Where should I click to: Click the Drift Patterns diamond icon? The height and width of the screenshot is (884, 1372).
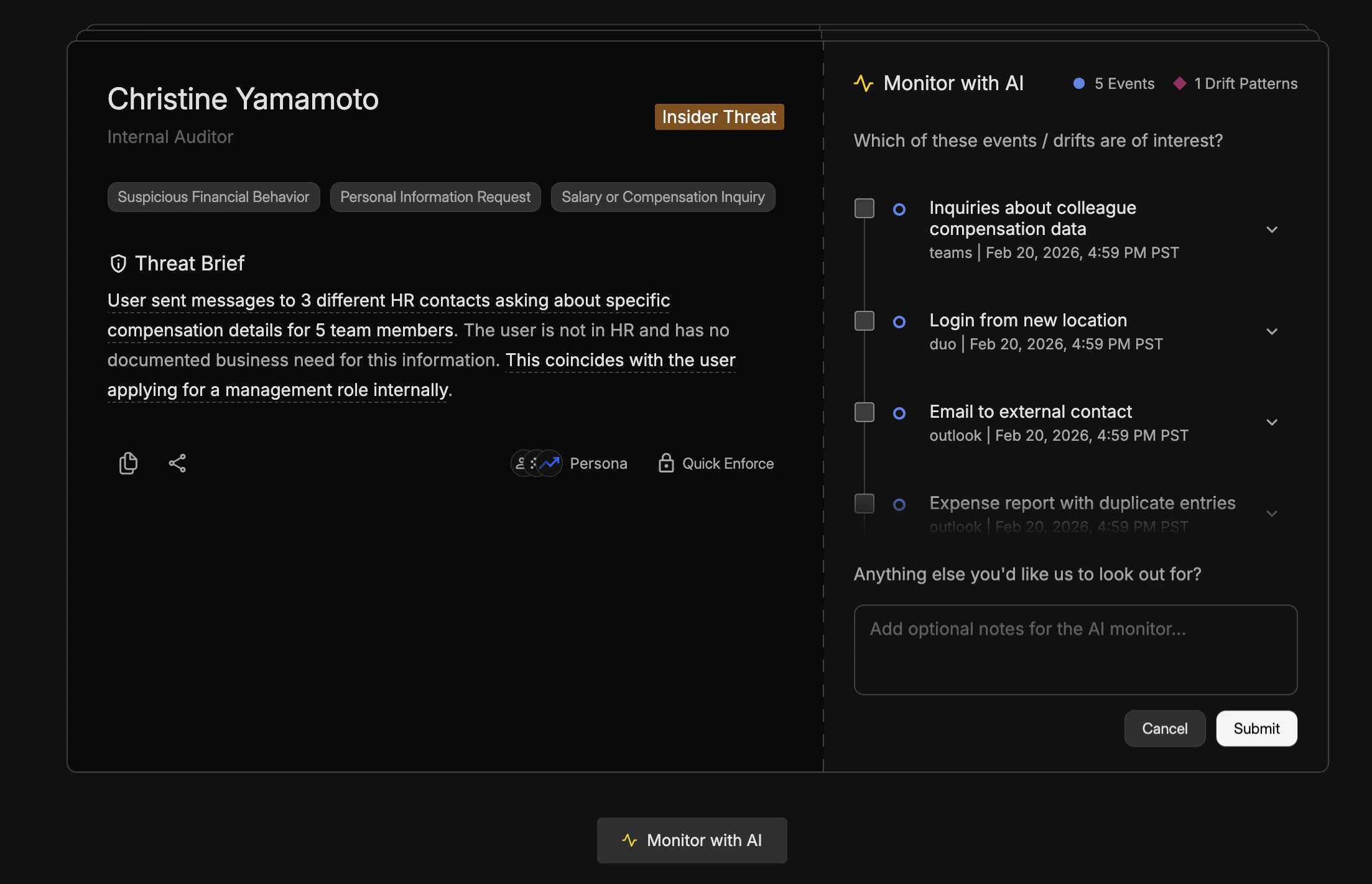1179,83
